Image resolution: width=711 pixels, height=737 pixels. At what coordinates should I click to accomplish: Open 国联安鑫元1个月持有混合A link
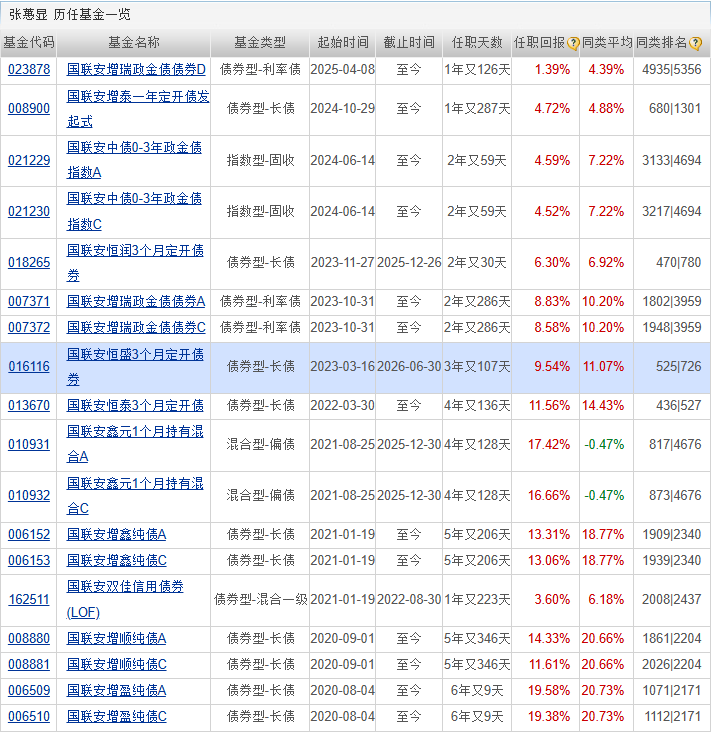(x=135, y=444)
